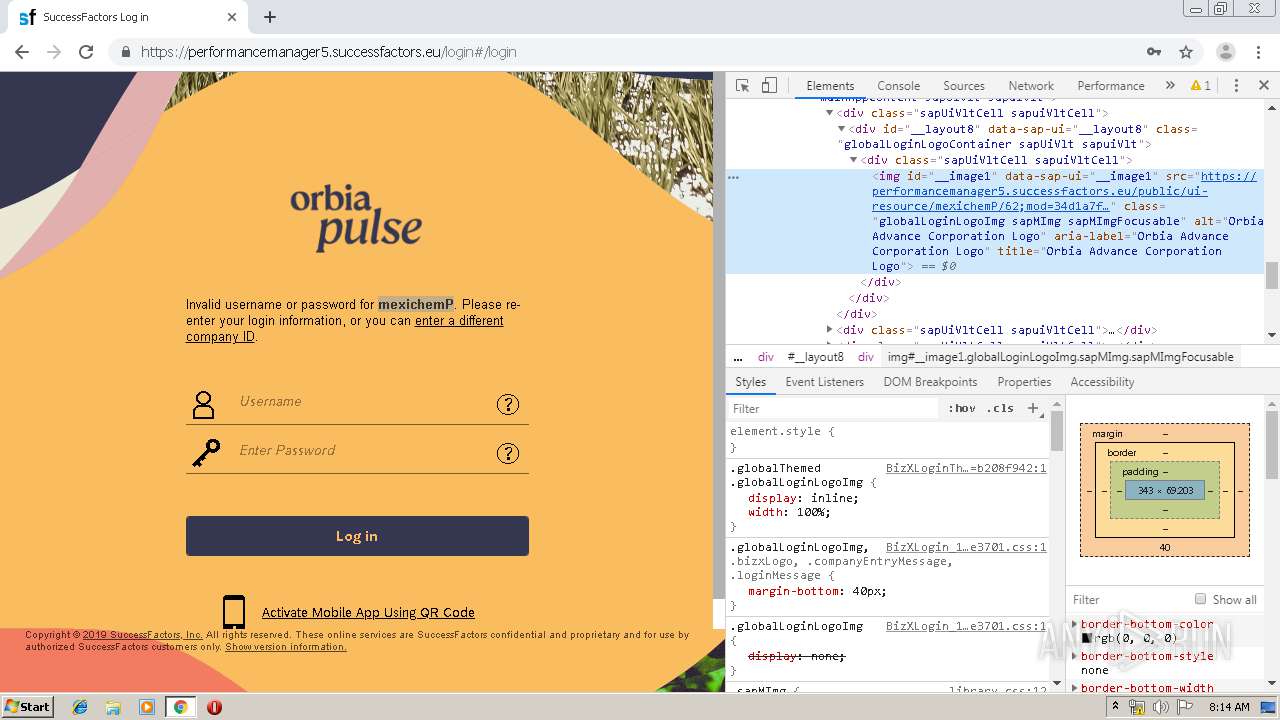
Task: Open DevTools customize menu (three dots)
Action: [1236, 86]
